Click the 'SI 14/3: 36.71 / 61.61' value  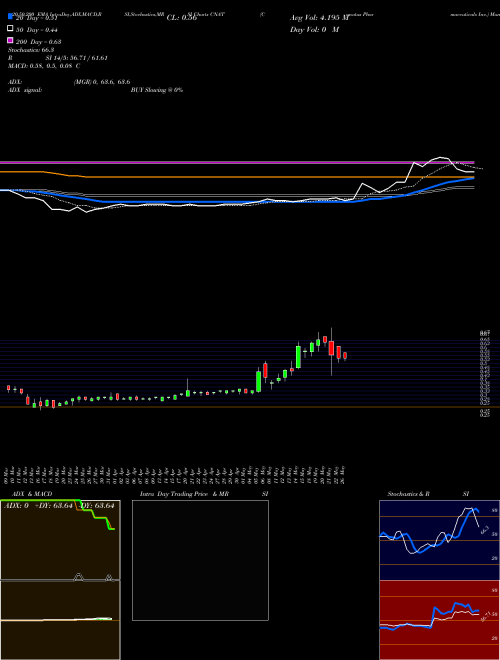(x=77, y=58)
